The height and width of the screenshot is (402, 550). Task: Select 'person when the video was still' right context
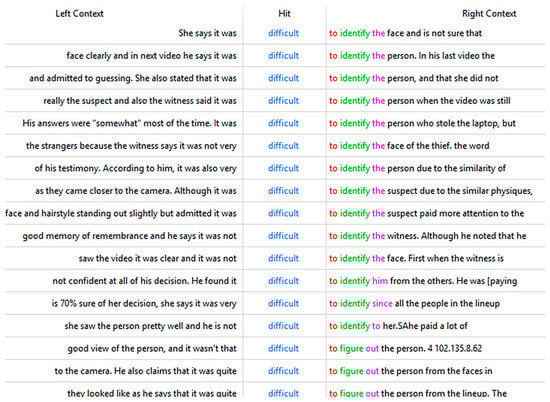[449, 101]
